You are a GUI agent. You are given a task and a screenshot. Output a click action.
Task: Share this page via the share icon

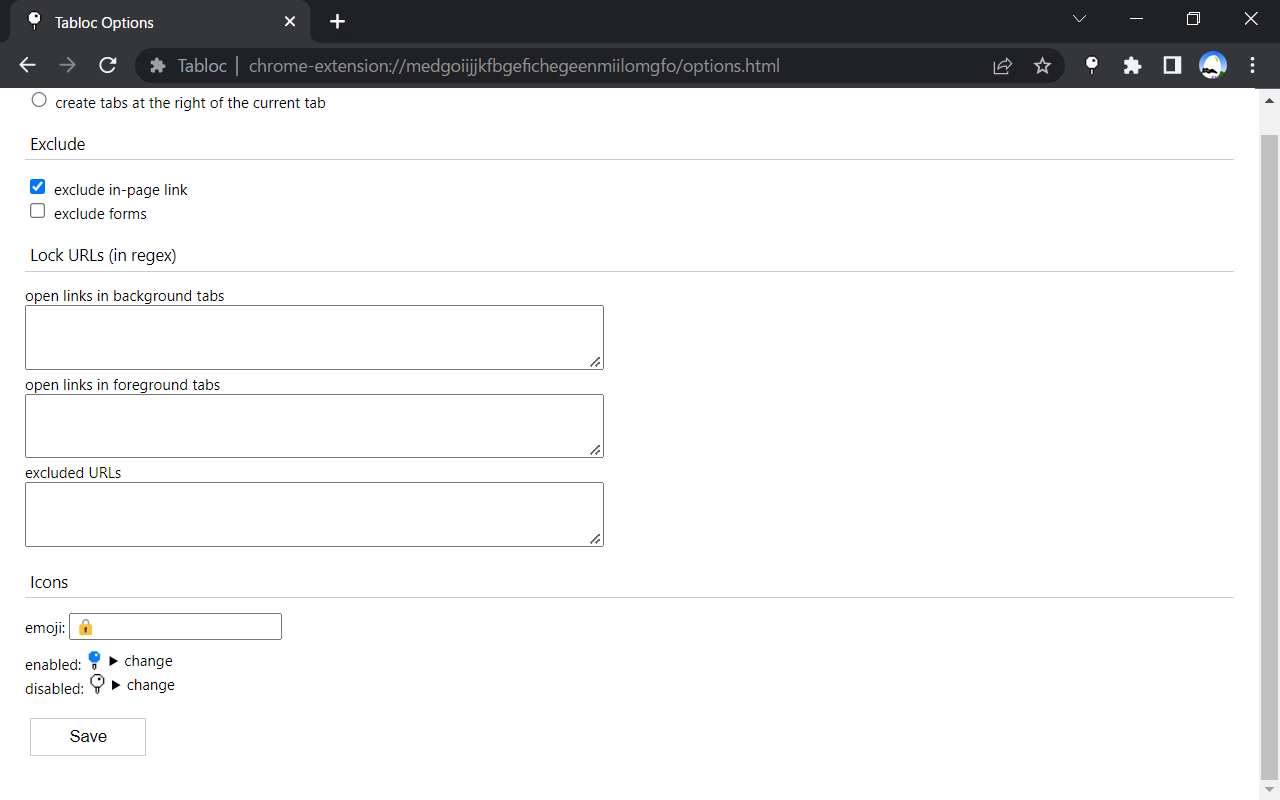tap(1002, 66)
